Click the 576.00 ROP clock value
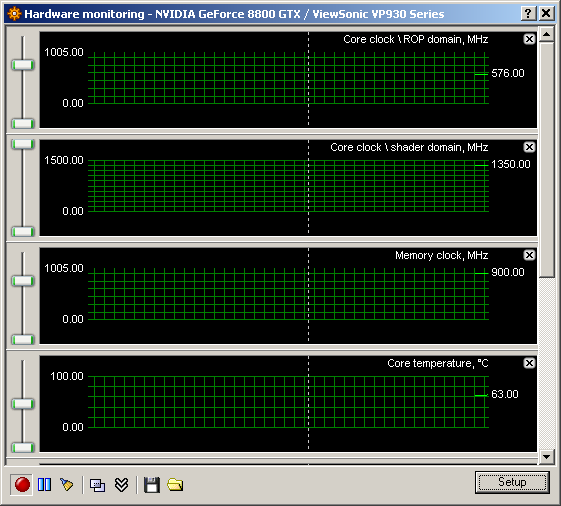Screen dimensions: 561x506 (508, 73)
